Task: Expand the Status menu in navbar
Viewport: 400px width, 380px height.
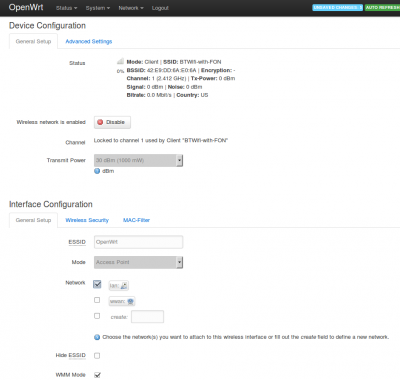Action: click(66, 8)
